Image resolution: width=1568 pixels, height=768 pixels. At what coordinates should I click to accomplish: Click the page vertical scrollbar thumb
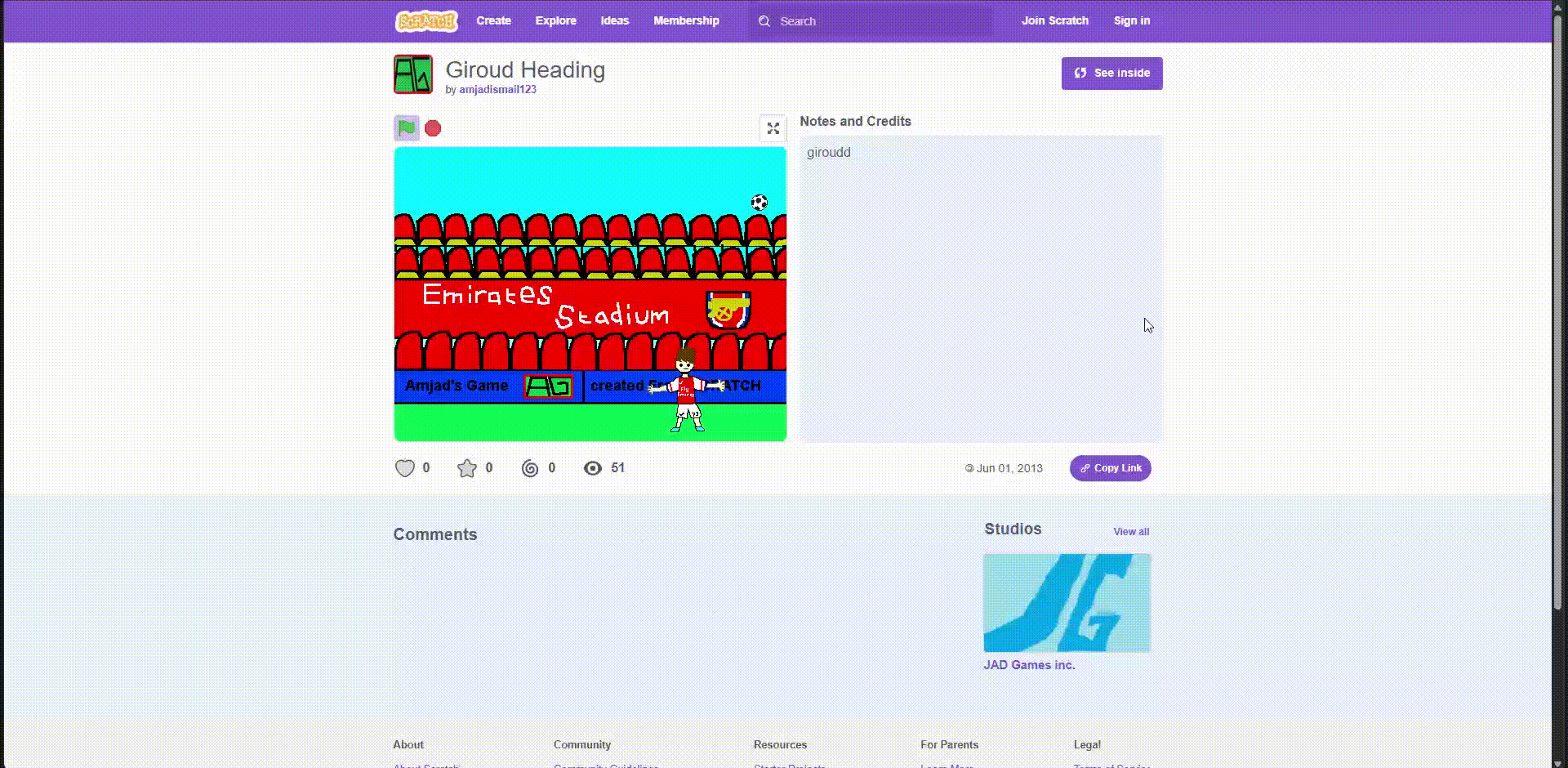pyautogui.click(x=1557, y=310)
